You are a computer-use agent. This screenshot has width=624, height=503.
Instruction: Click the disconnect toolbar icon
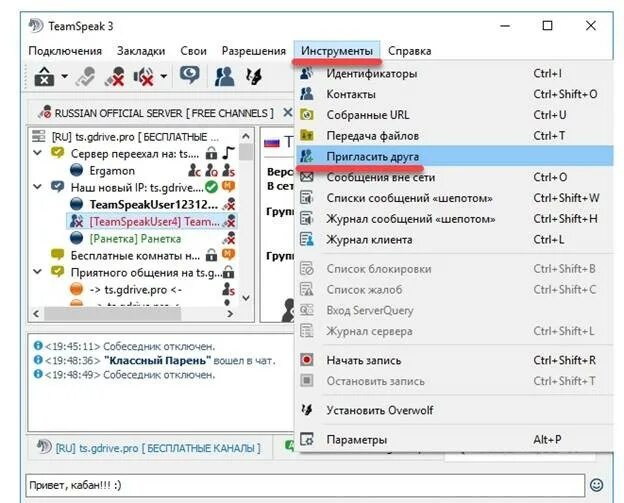coord(45,76)
